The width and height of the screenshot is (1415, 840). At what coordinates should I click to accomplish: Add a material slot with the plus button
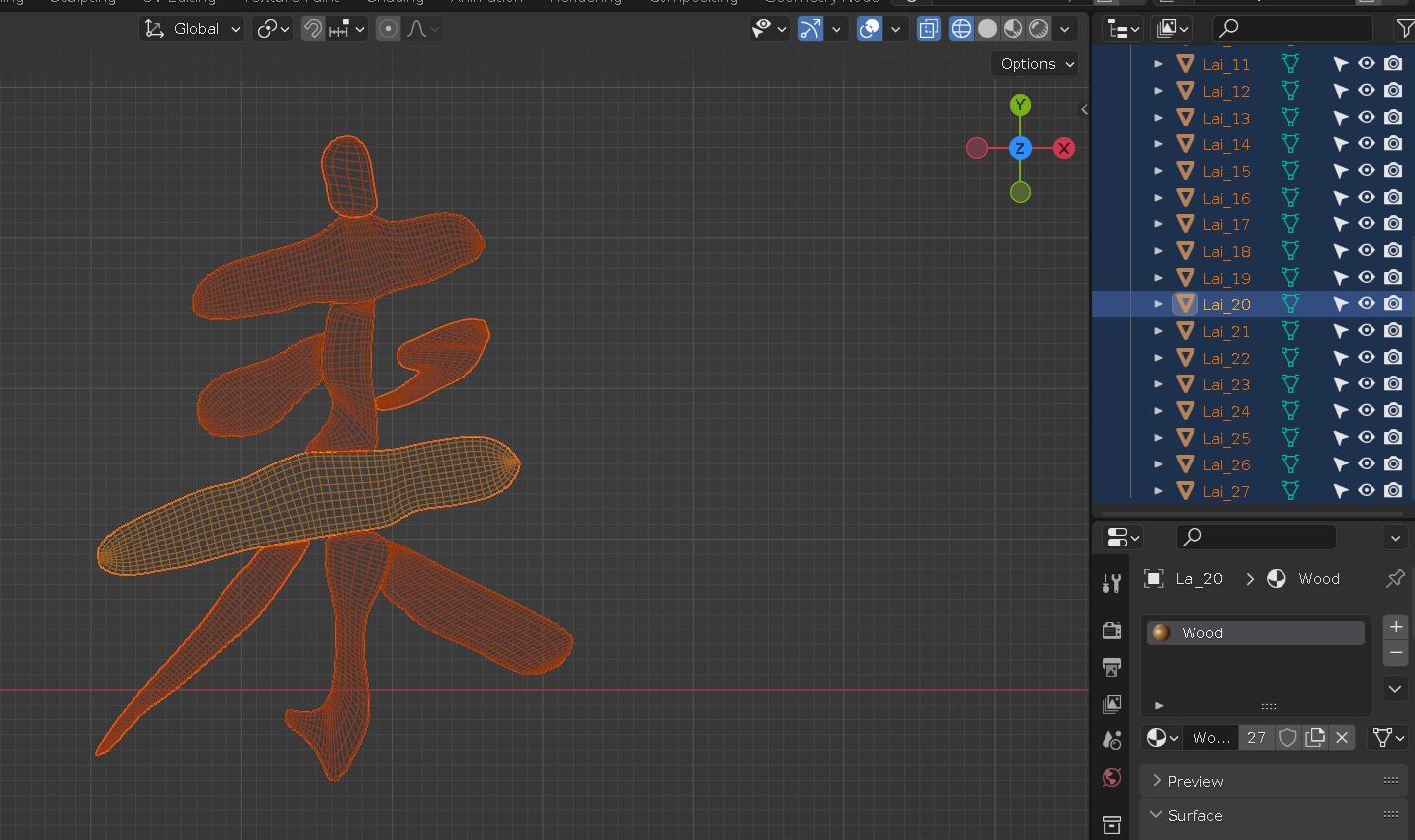tap(1396, 627)
